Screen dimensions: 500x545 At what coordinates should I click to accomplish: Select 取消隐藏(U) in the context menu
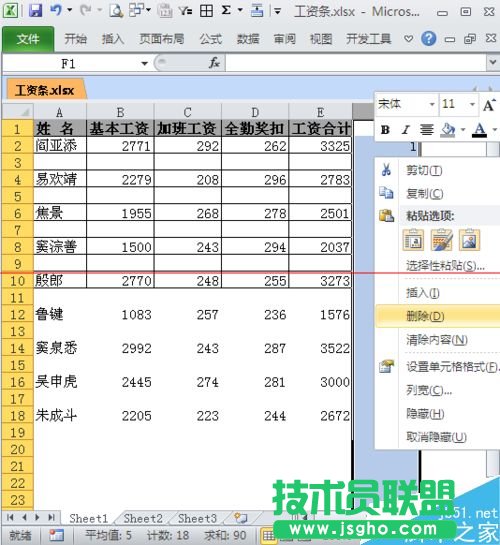[x=436, y=437]
